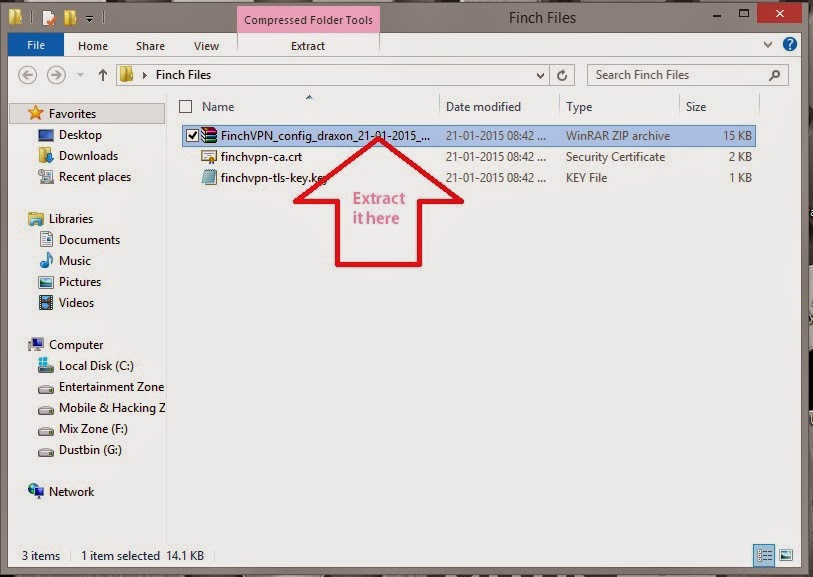This screenshot has width=813, height=577.
Task: Click the folder icon in address bar
Action: [126, 75]
